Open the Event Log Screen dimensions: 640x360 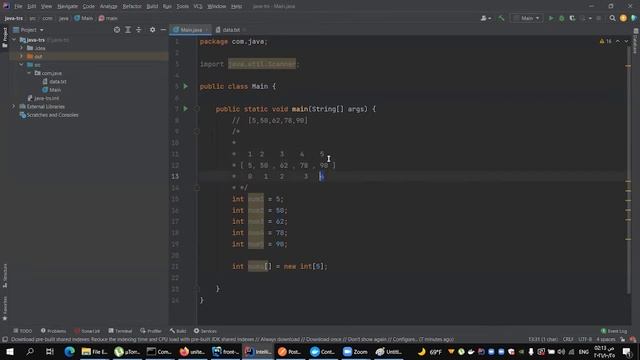[x=614, y=331]
